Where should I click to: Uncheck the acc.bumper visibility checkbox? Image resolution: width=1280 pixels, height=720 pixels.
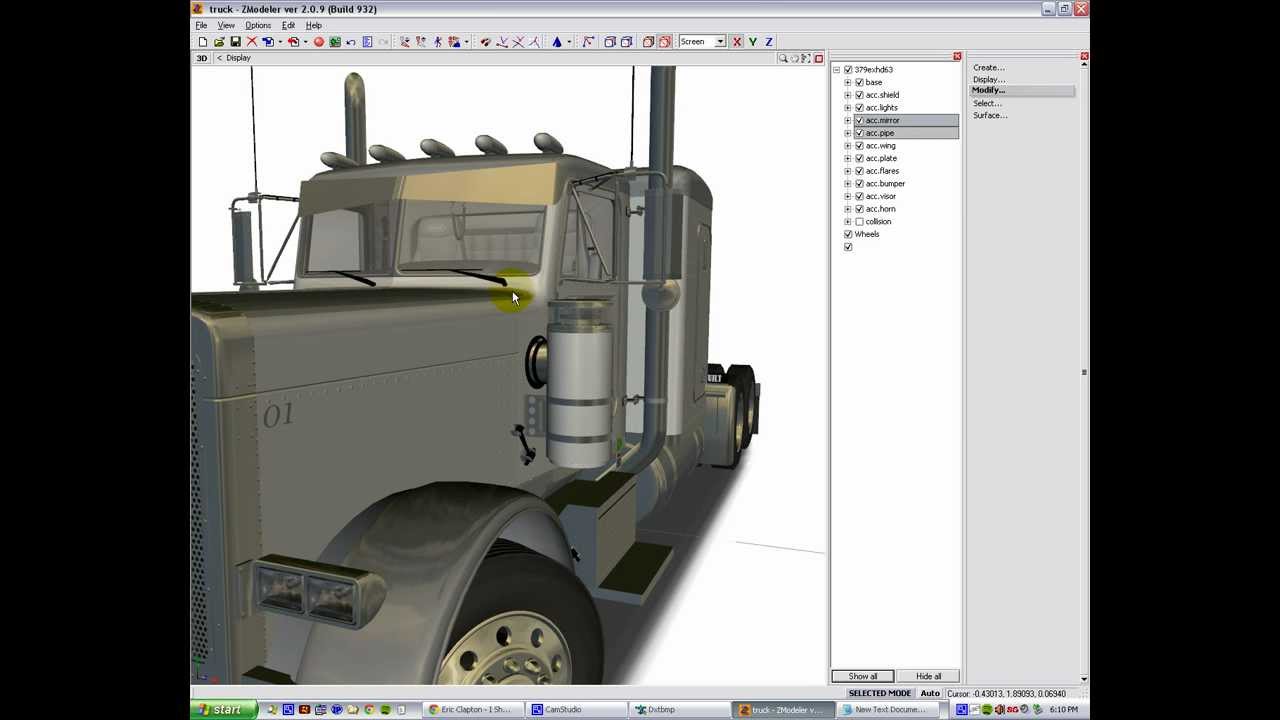[859, 184]
